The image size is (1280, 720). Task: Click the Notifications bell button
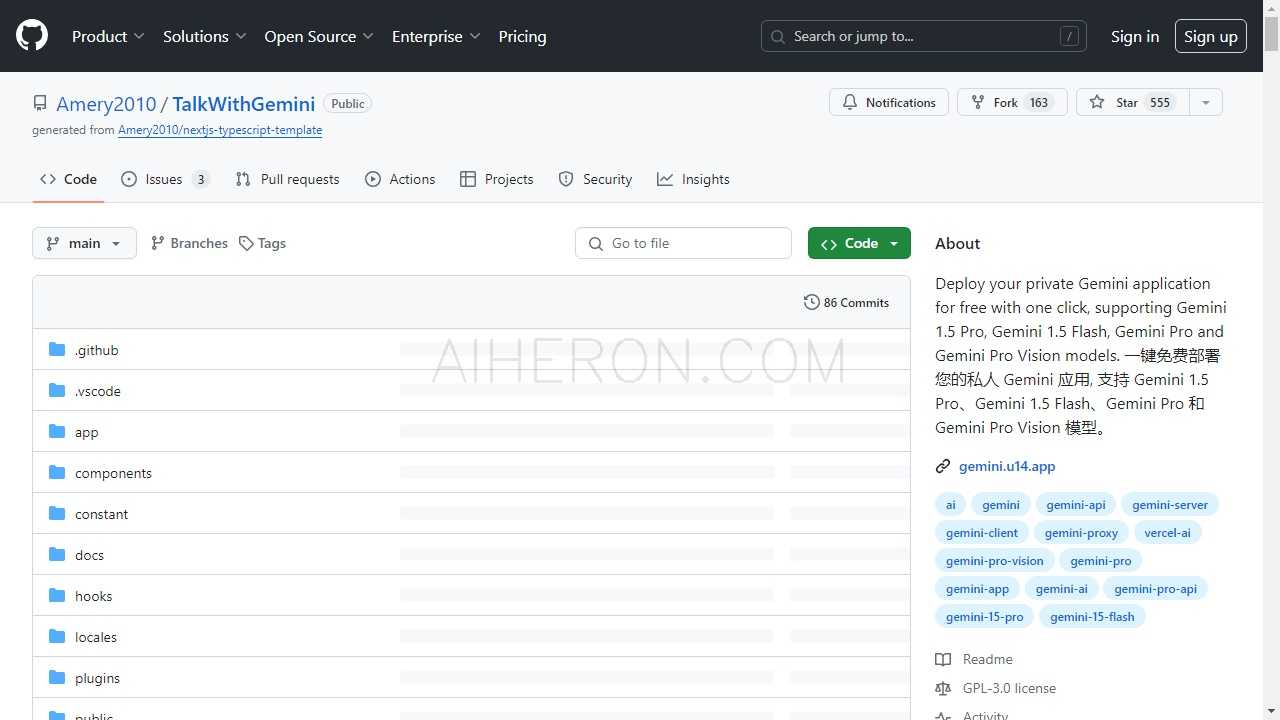[888, 103]
